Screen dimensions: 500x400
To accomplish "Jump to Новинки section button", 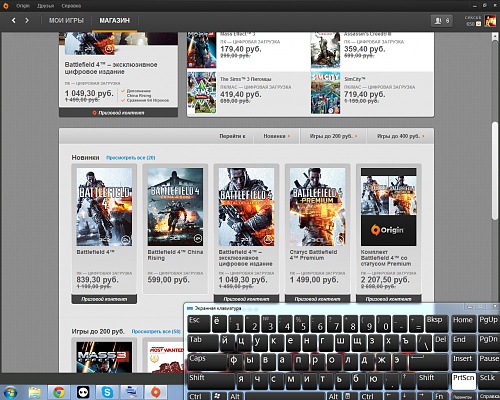I will click(x=276, y=136).
